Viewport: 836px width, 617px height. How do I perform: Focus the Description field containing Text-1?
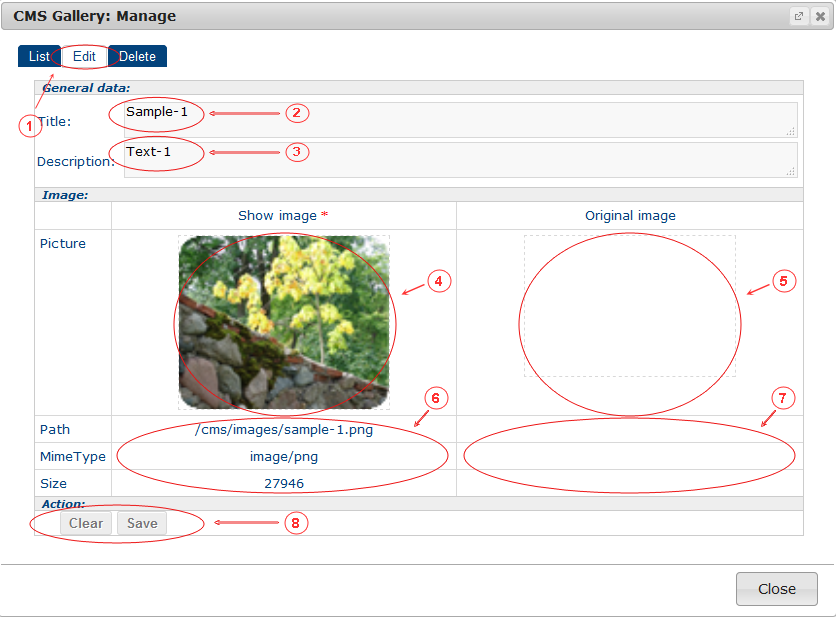pyautogui.click(x=460, y=159)
